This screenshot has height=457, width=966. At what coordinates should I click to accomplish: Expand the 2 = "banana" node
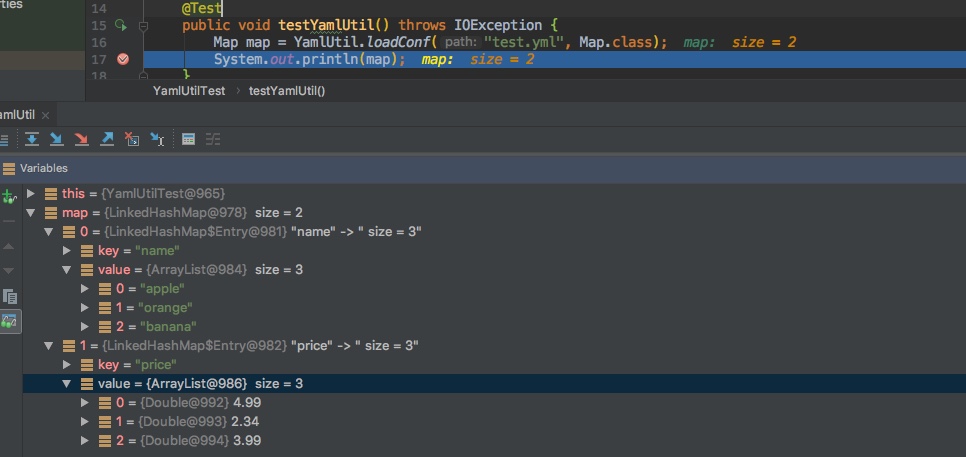pyautogui.click(x=85, y=326)
